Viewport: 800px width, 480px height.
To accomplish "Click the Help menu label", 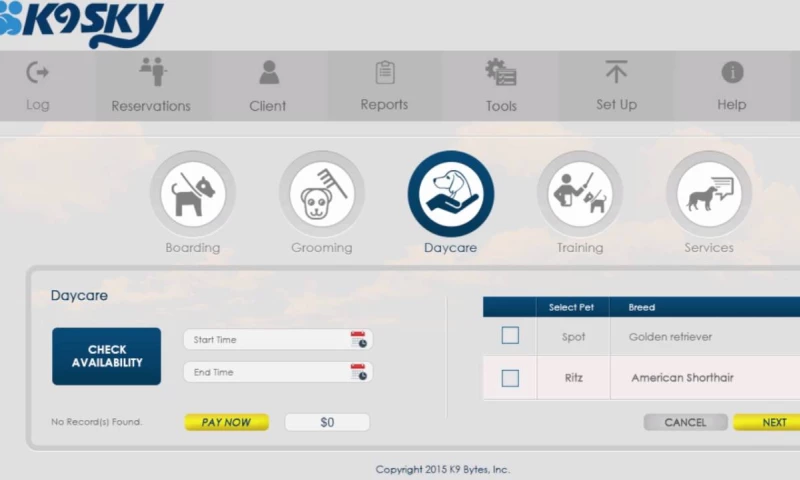I will [x=732, y=105].
